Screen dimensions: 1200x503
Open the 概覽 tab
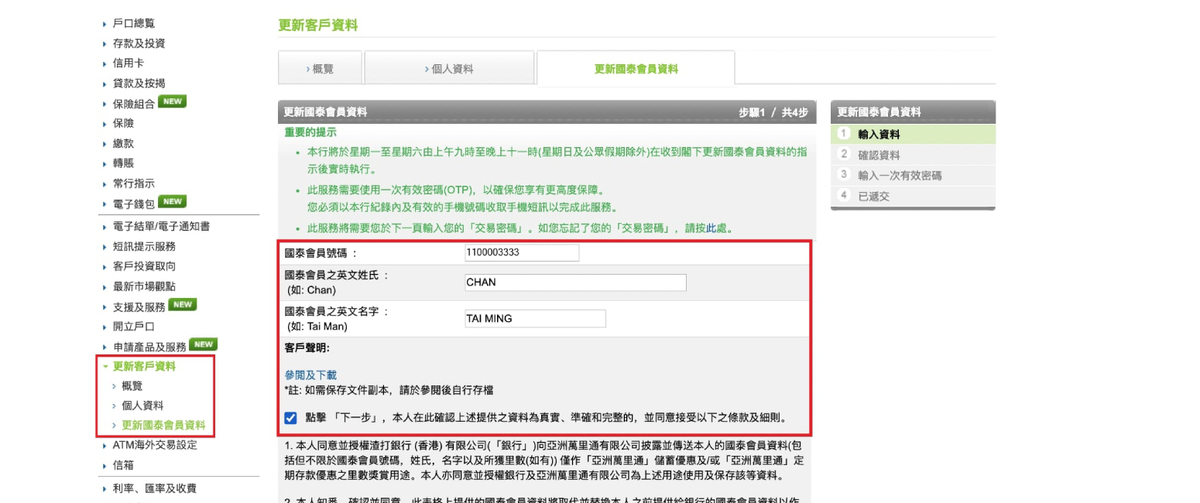tap(320, 69)
